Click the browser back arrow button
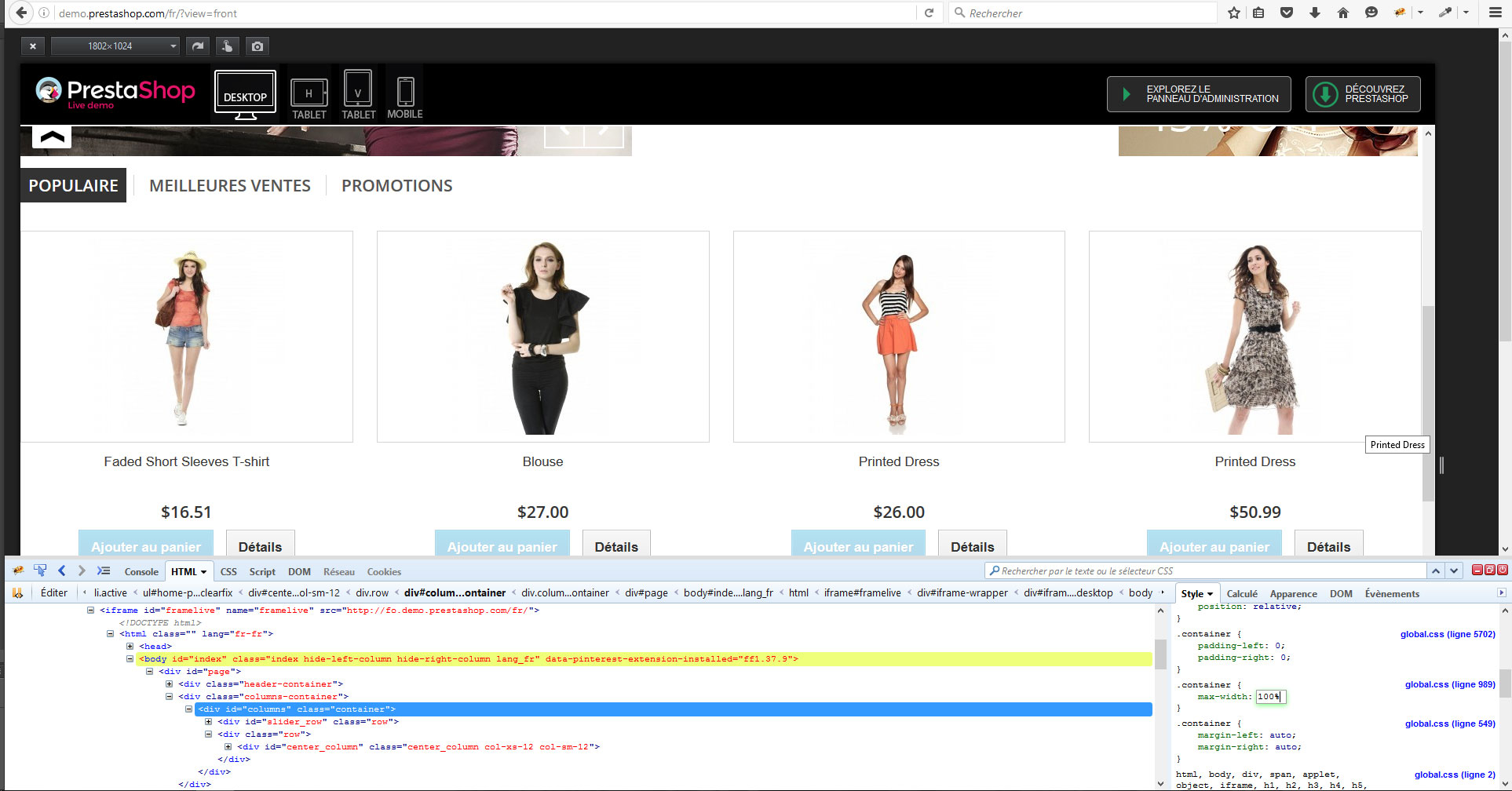The width and height of the screenshot is (1512, 791). tap(21, 13)
